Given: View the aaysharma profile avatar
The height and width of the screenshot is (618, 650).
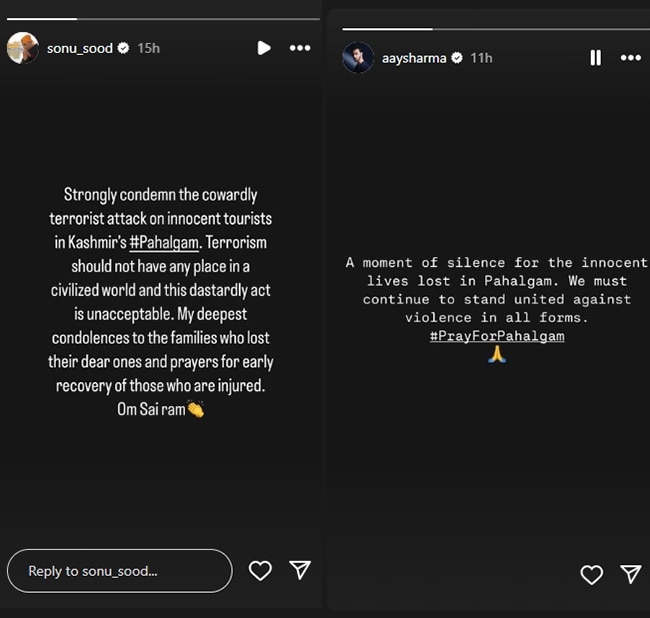Looking at the screenshot, I should click(357, 58).
